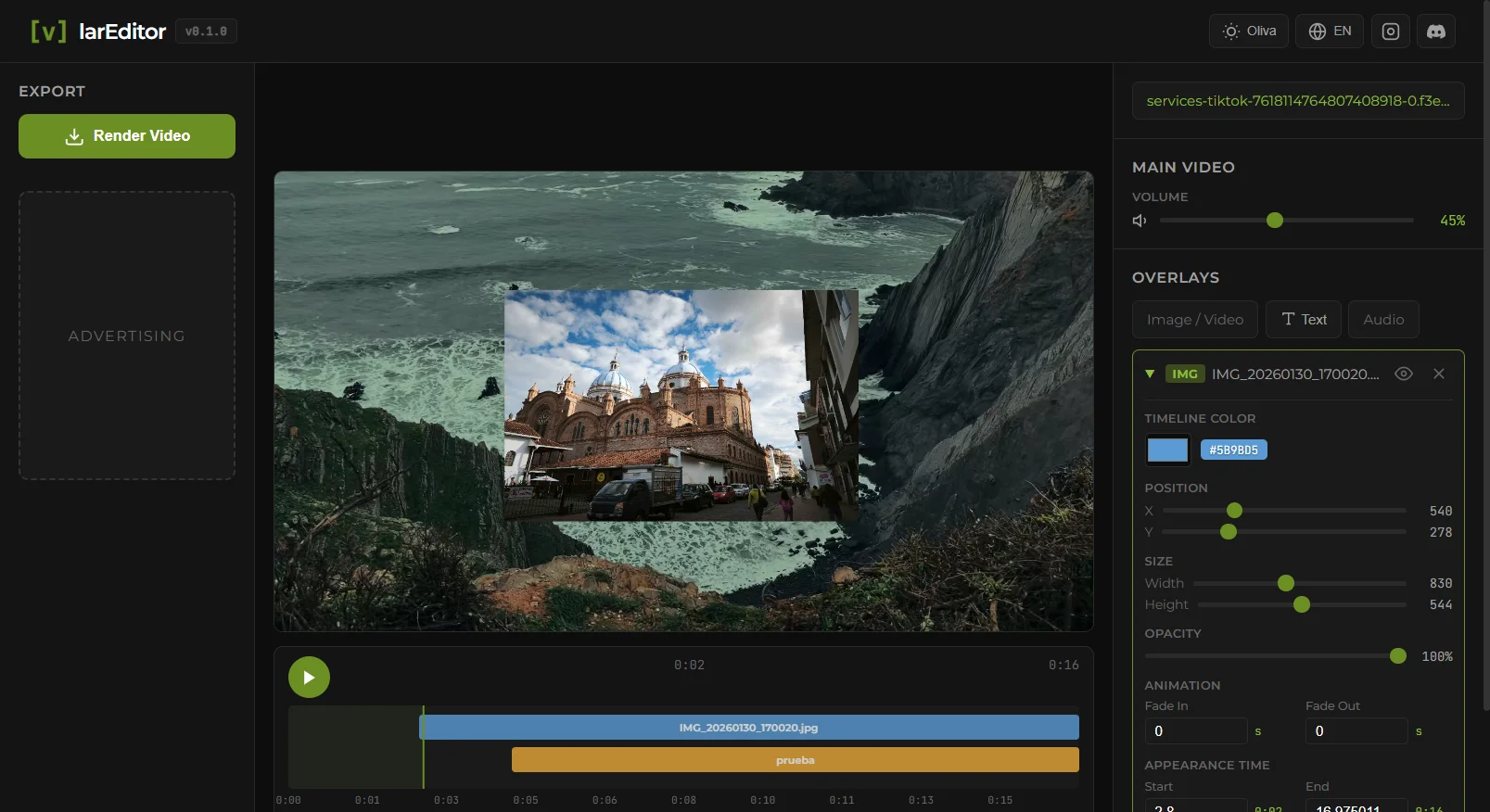The image size is (1490, 812).
Task: Click the appearance Start time field
Action: pyautogui.click(x=1196, y=805)
